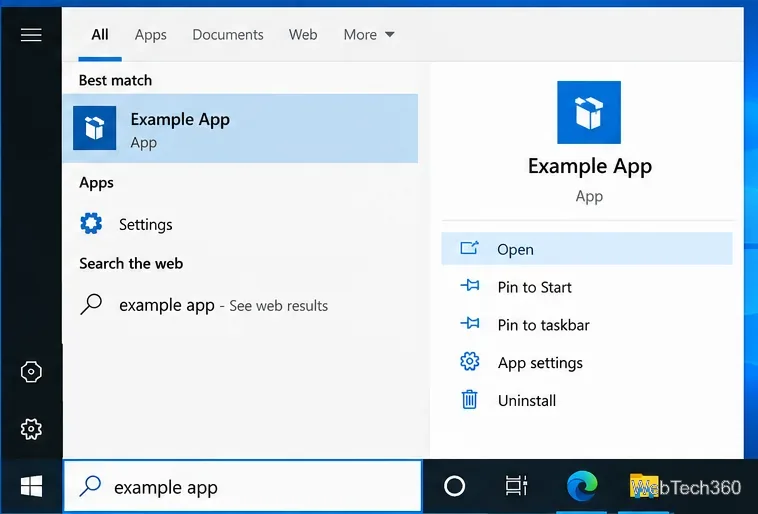The image size is (758, 514).
Task: Click the large Example App icon in preview pane
Action: [x=589, y=112]
